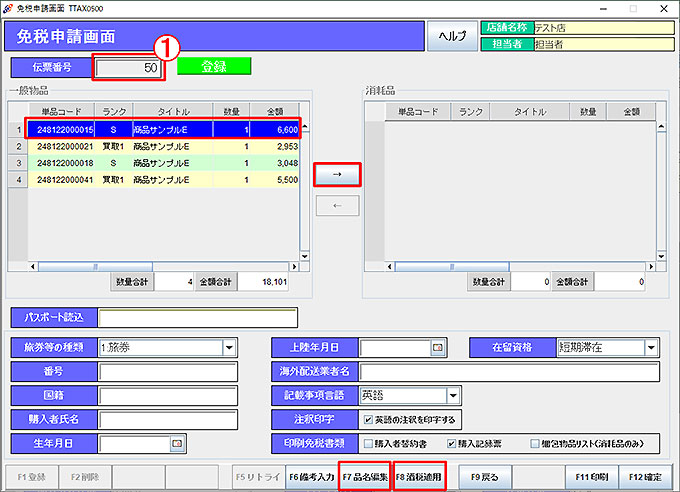The width and height of the screenshot is (680, 492).
Task: Open the 上陸年月日 calendar picker
Action: (x=436, y=348)
